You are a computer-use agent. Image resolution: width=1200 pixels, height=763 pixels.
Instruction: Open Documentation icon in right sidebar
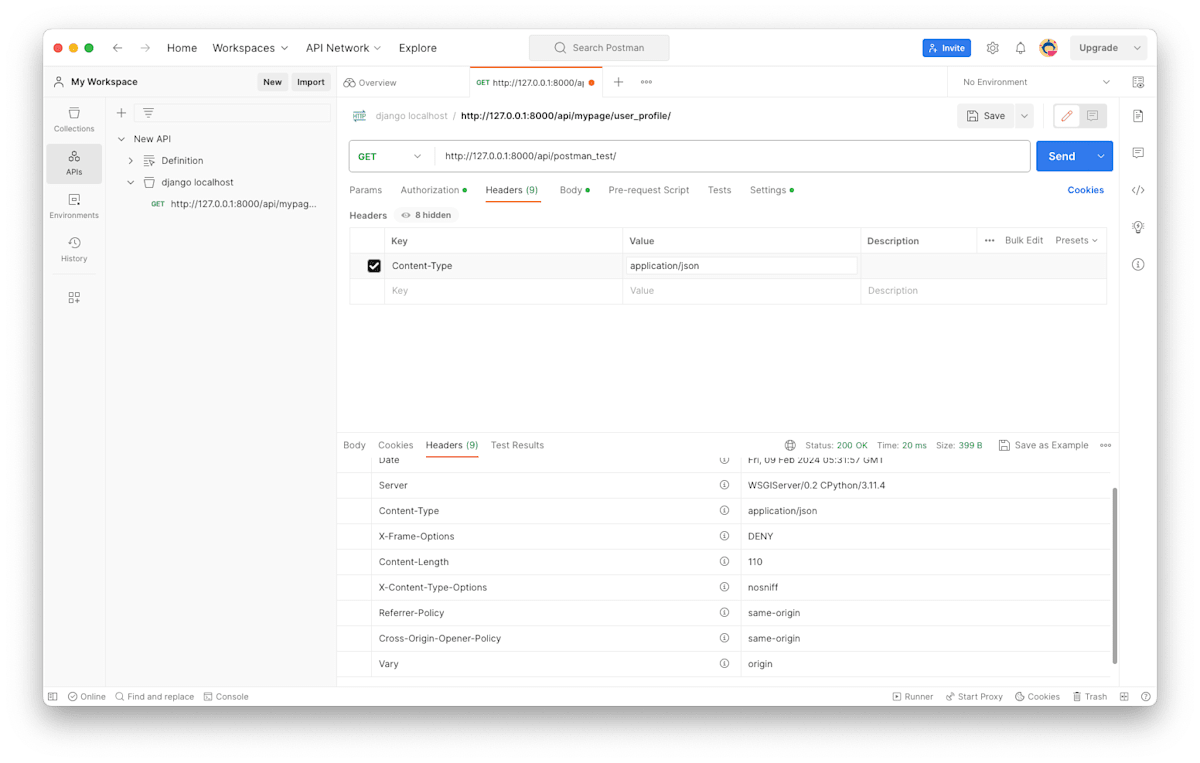coord(1138,116)
